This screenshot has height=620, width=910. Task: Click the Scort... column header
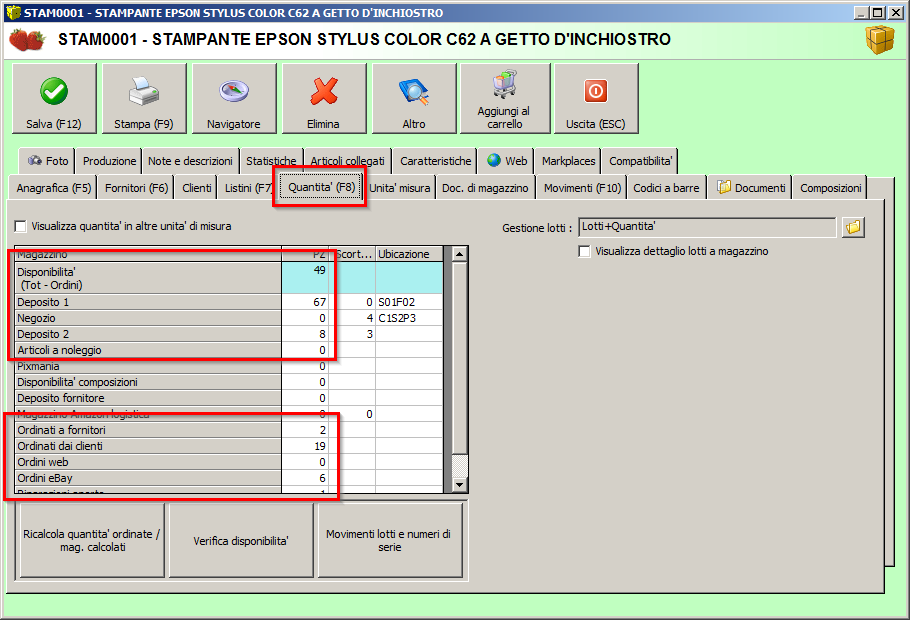(x=352, y=254)
